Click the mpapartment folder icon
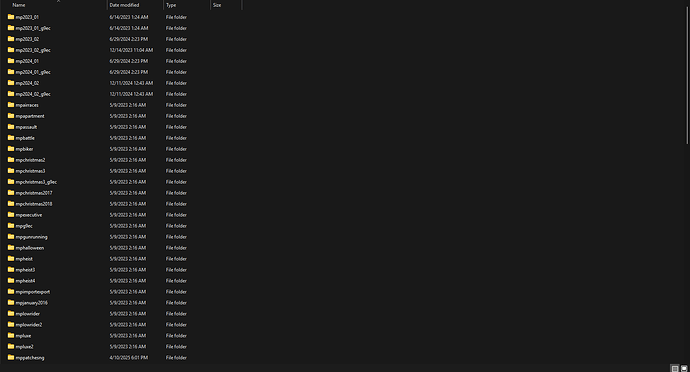 [x=11, y=116]
